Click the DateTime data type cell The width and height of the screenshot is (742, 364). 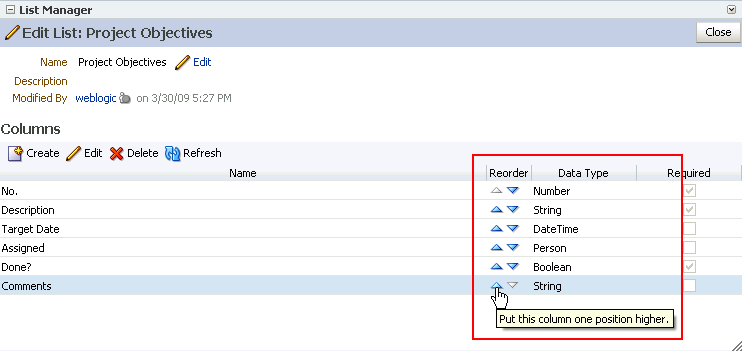(556, 229)
